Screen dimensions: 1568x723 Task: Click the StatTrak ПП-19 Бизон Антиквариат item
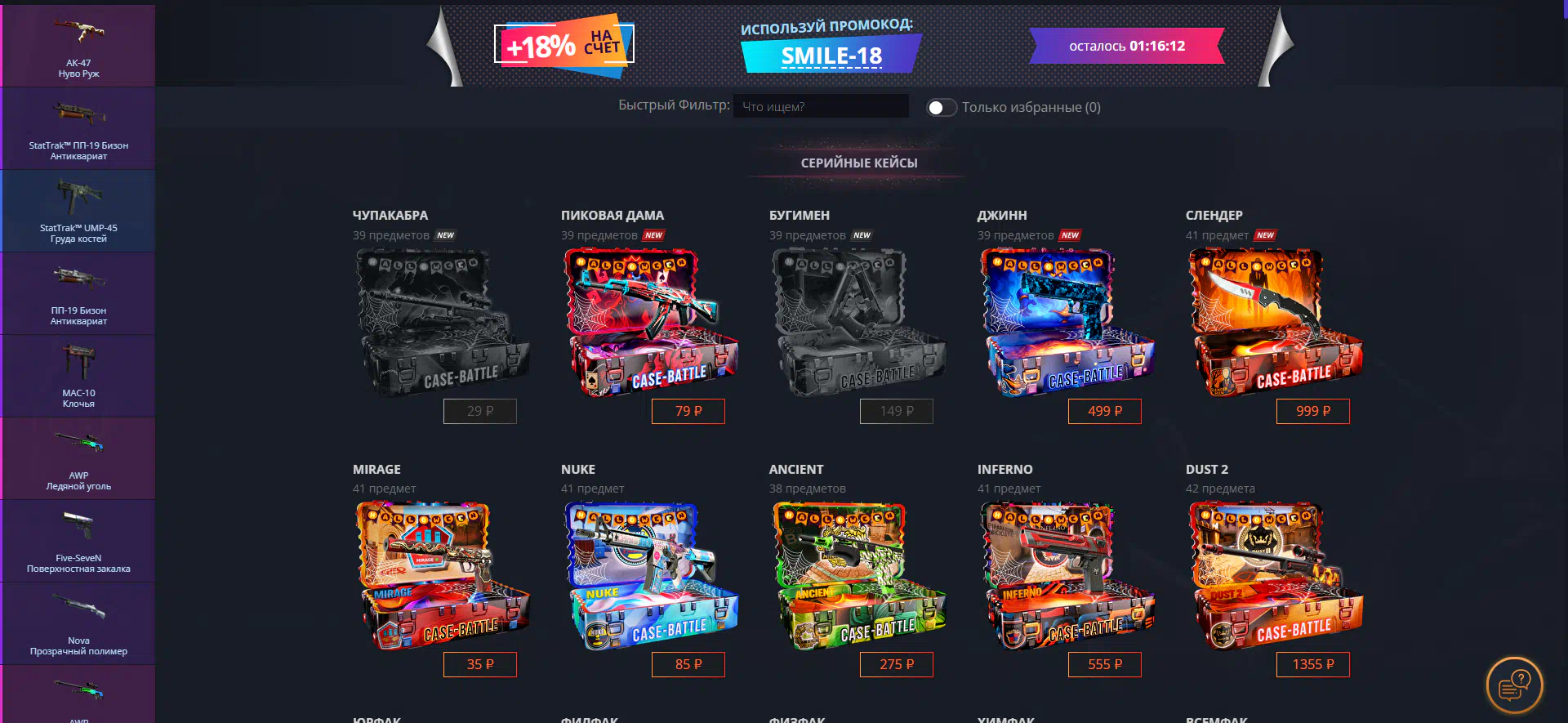78,128
